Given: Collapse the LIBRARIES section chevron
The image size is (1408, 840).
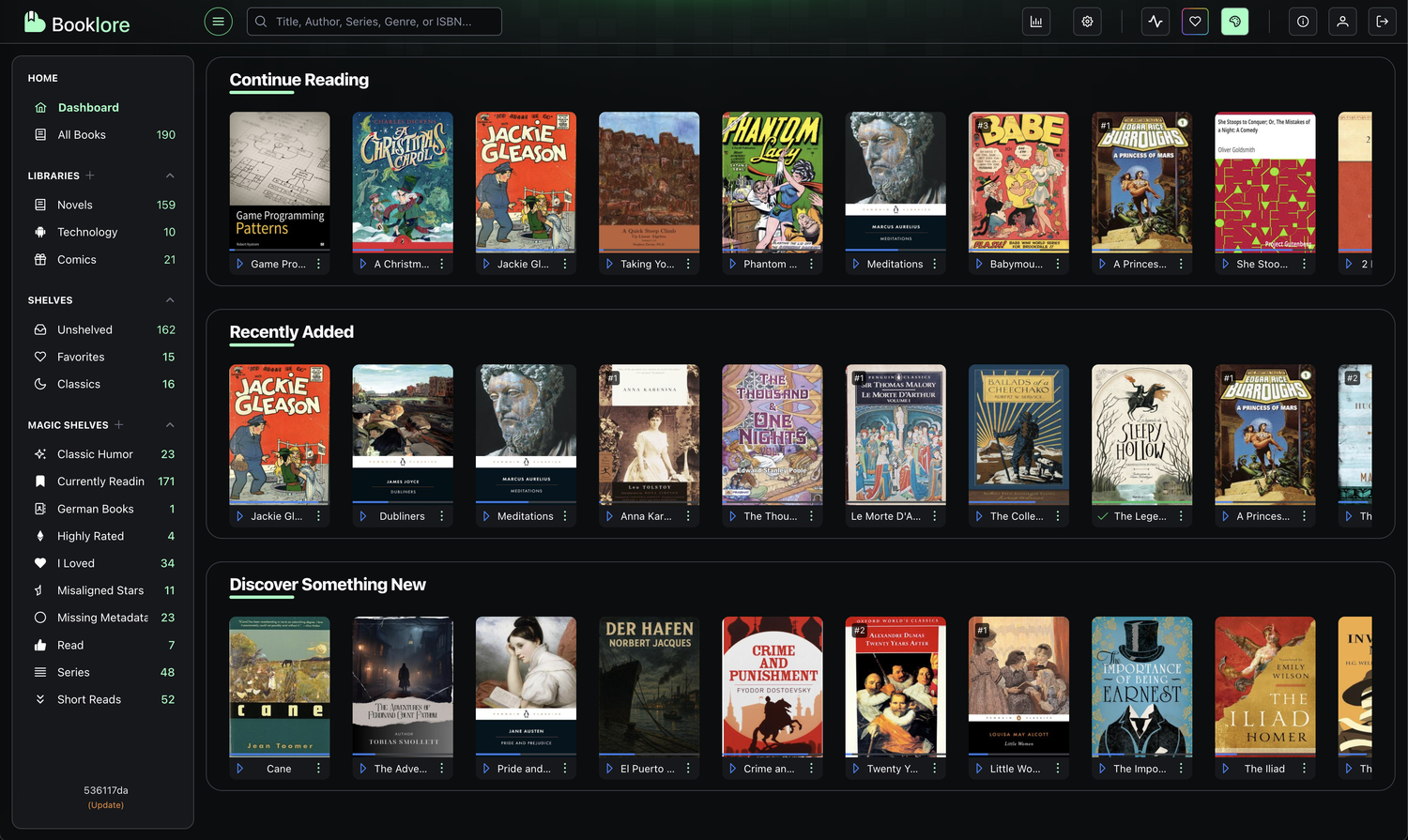Looking at the screenshot, I should click(x=170, y=176).
